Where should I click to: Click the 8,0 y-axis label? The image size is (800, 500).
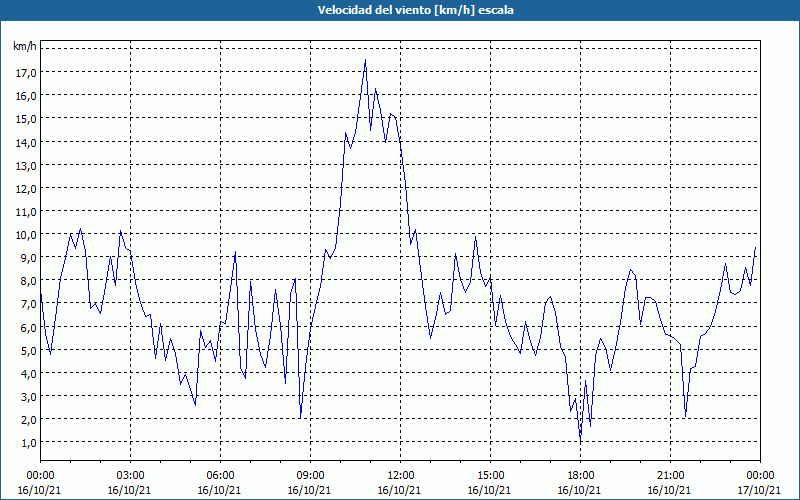(28, 281)
